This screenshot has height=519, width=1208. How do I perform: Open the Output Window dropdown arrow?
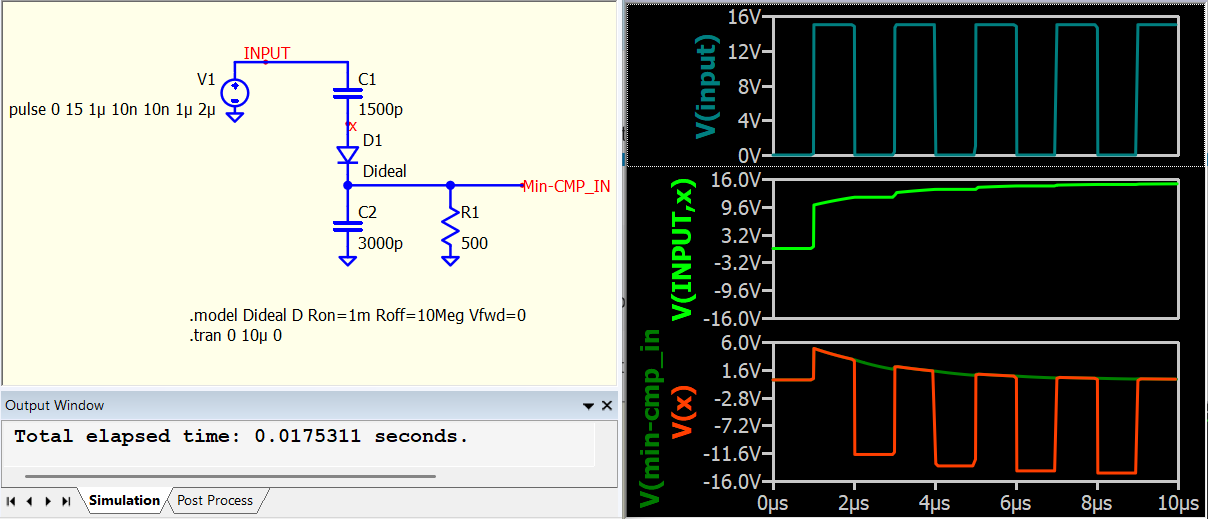pyautogui.click(x=588, y=406)
